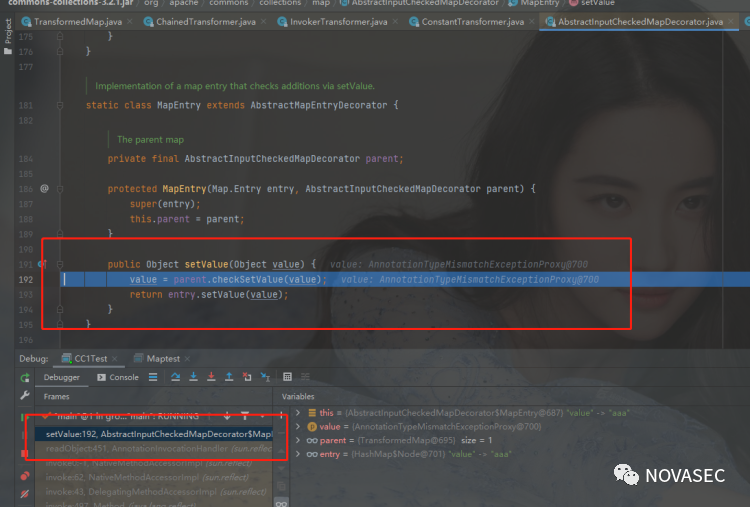
Task: Click the green Resume Program icon
Action: point(23,418)
